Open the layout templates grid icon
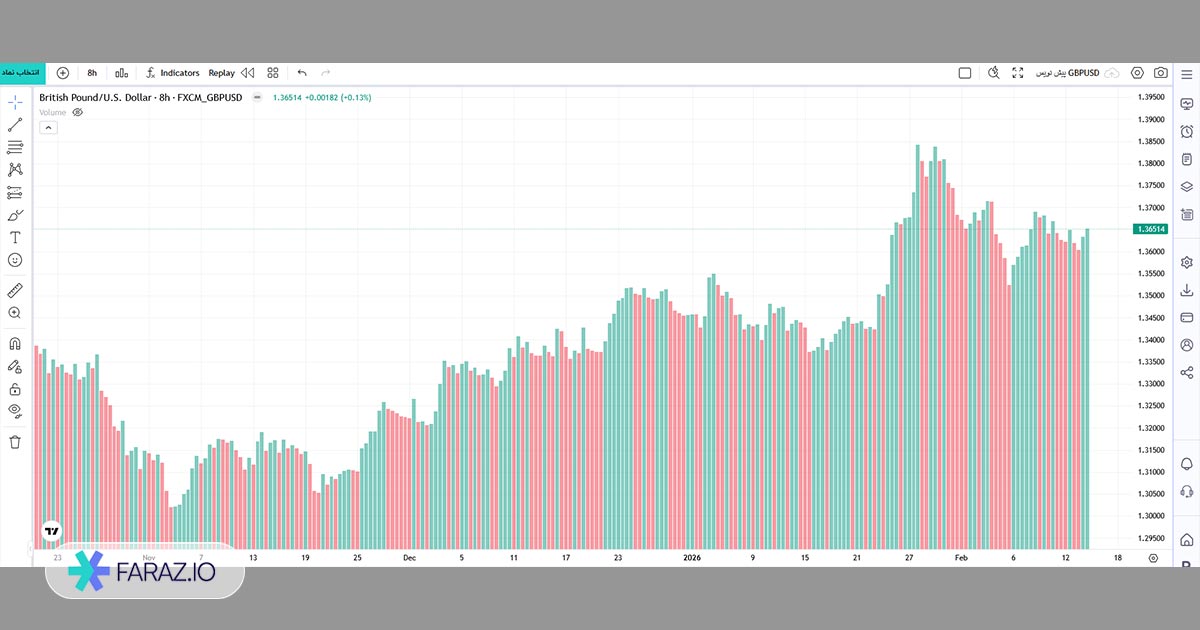This screenshot has width=1200, height=630. pyautogui.click(x=273, y=73)
